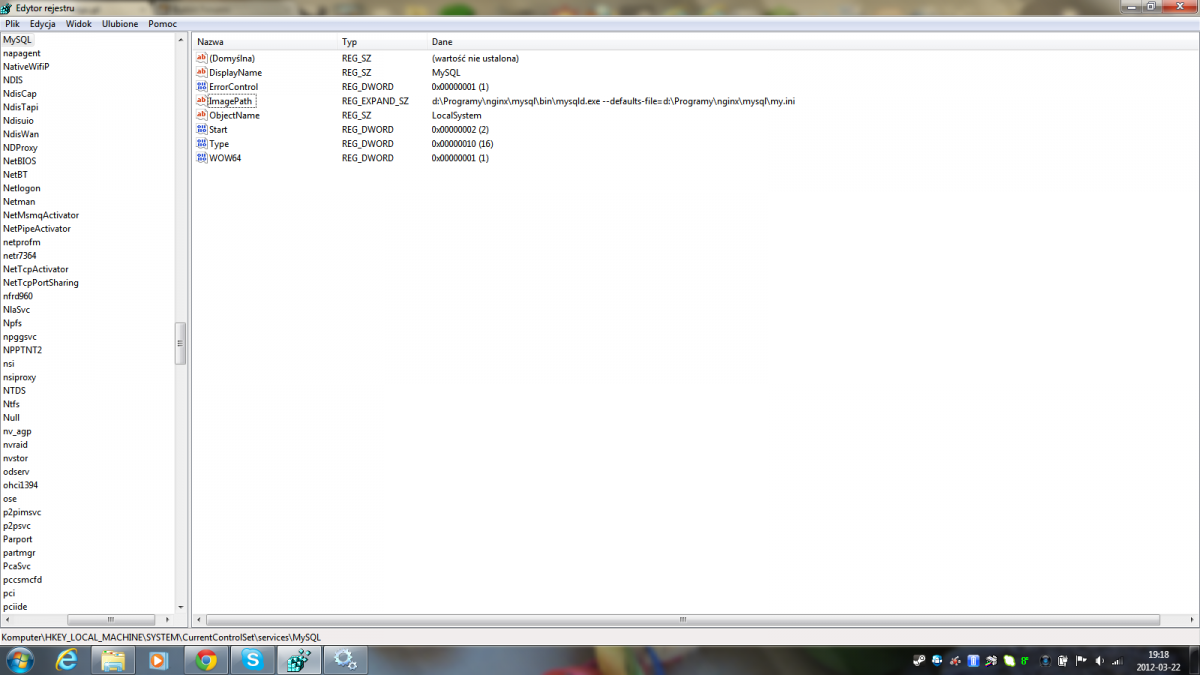1200x675 pixels.
Task: Open the Edycja menu
Action: tap(43, 23)
